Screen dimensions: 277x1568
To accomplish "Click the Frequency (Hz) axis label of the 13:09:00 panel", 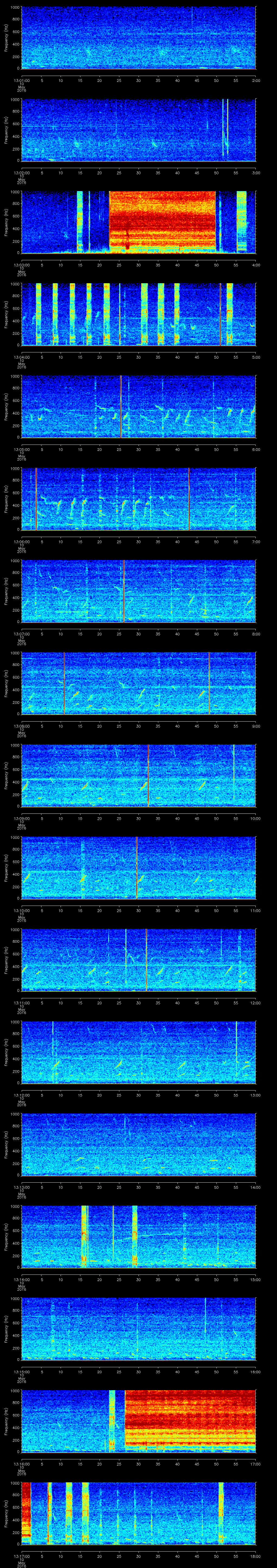I will (6, 775).
